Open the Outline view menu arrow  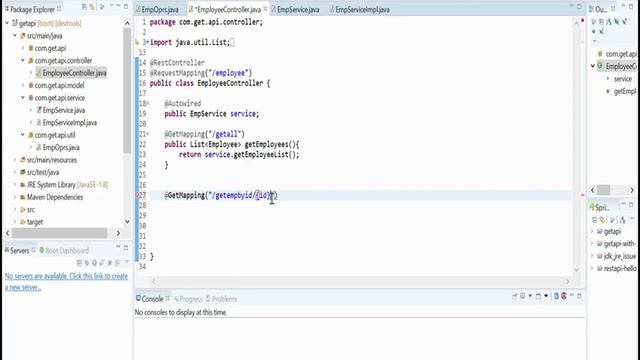pyautogui.click(x=594, y=41)
